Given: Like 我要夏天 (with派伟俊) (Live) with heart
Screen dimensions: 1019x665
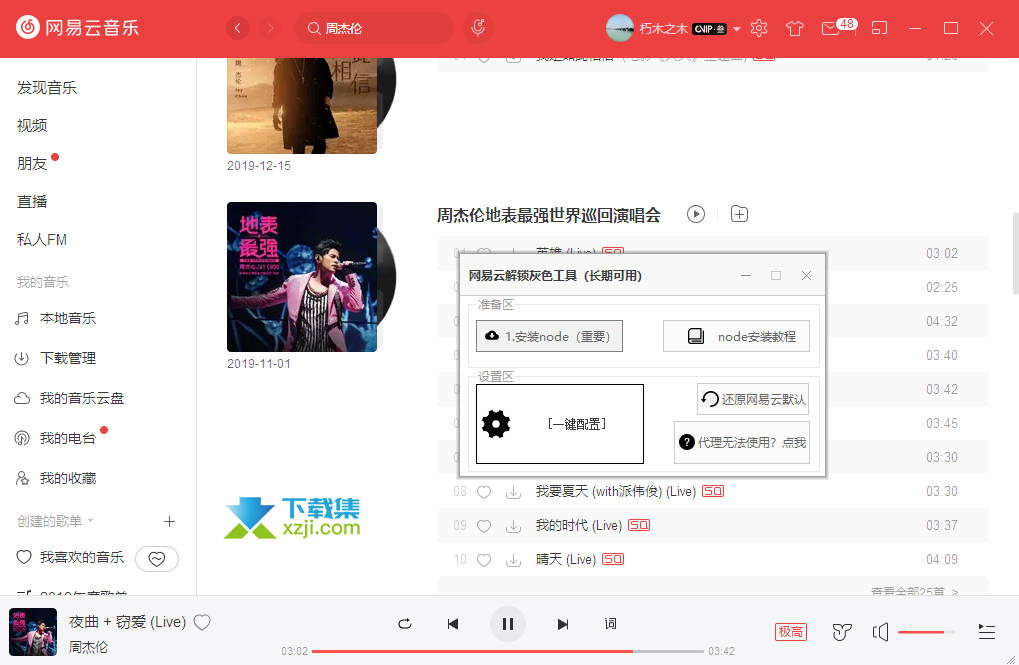Looking at the screenshot, I should (x=484, y=492).
